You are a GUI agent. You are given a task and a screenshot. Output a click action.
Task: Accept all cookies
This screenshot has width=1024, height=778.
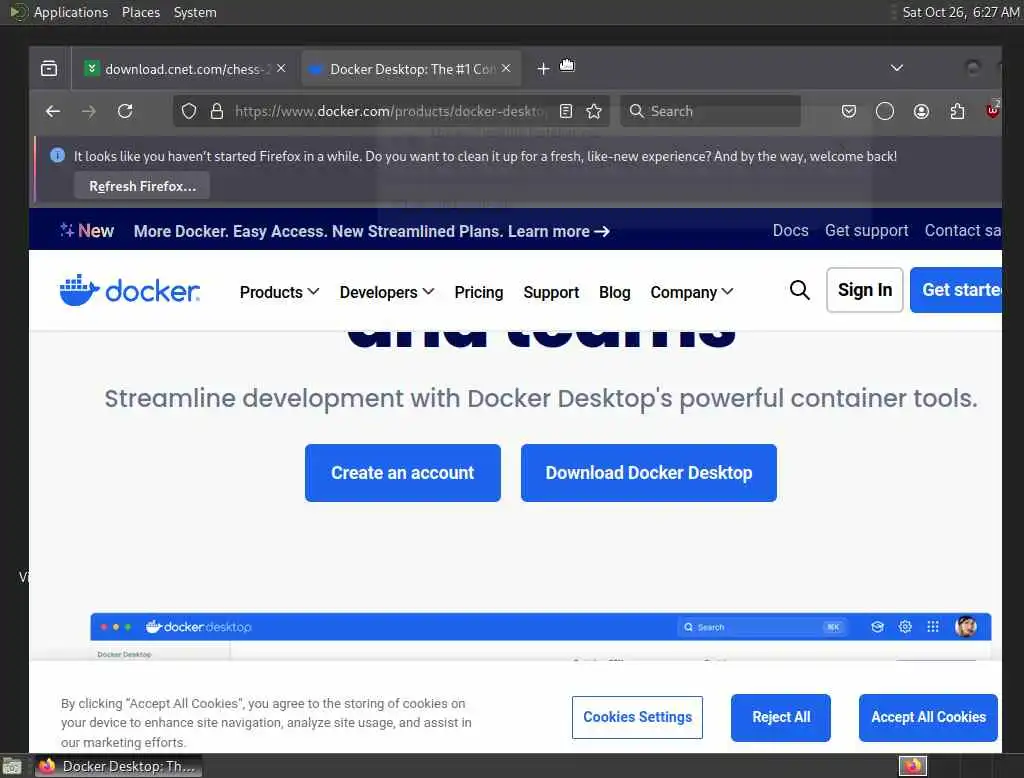click(x=928, y=717)
